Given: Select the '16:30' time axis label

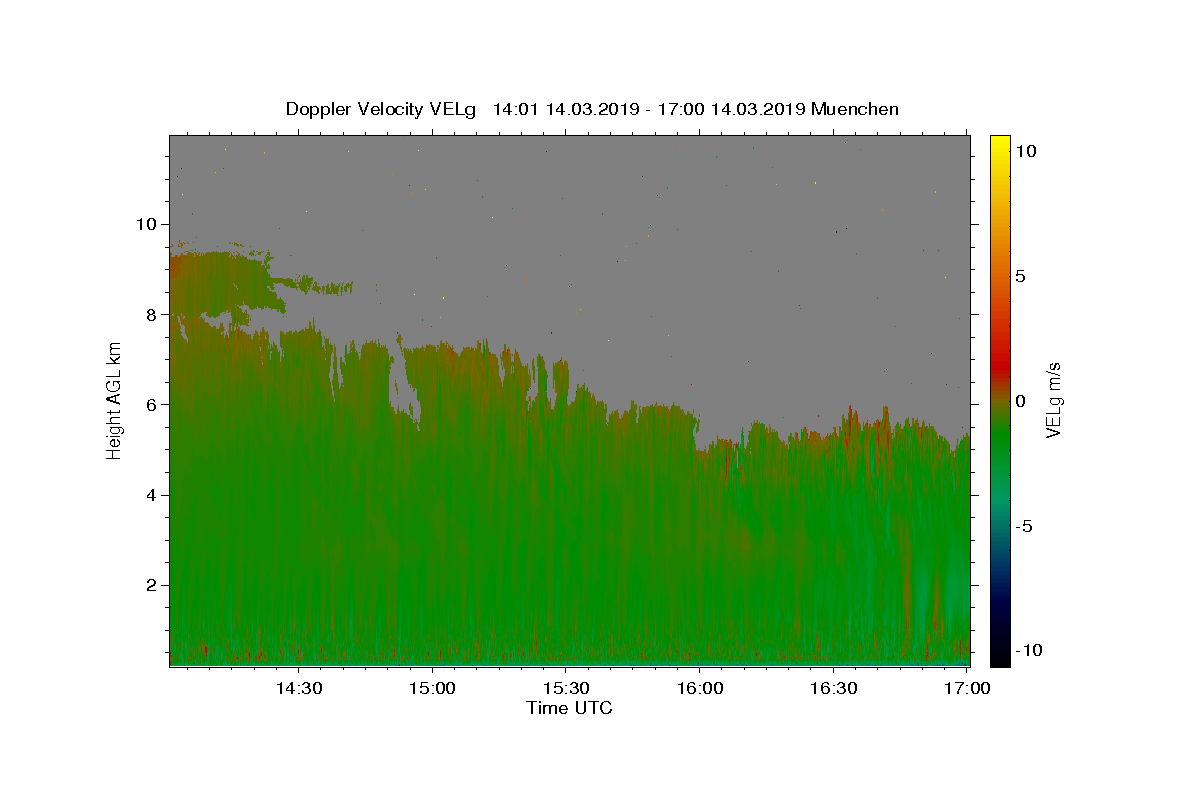Looking at the screenshot, I should click(x=833, y=689).
